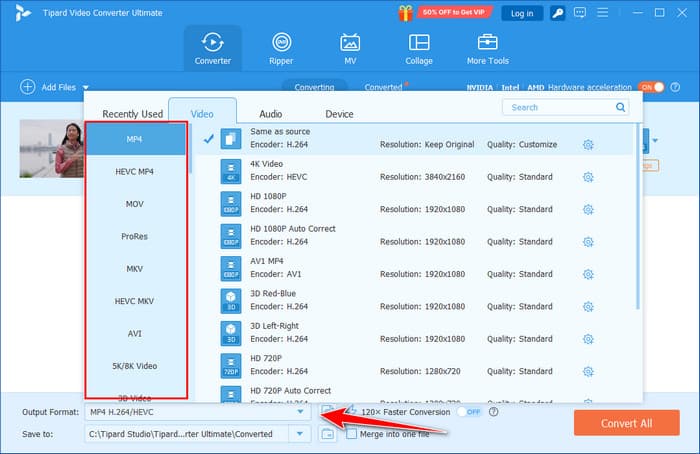The height and width of the screenshot is (454, 700).
Task: Click the Convert All button
Action: coord(626,423)
